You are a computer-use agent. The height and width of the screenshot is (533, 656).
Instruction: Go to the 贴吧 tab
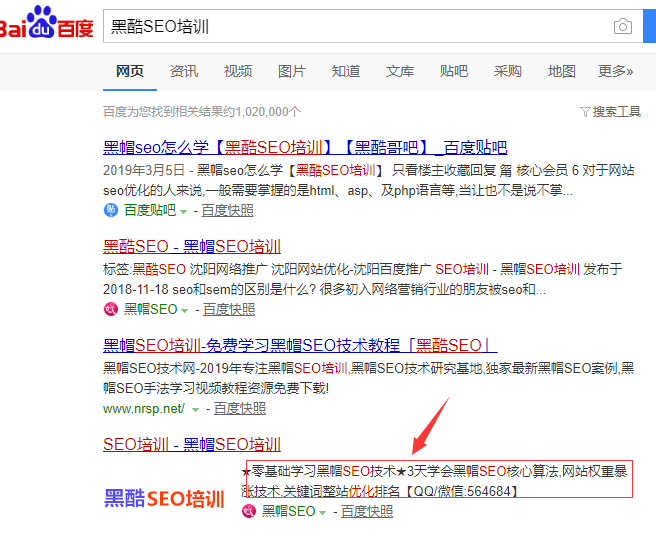tap(454, 71)
